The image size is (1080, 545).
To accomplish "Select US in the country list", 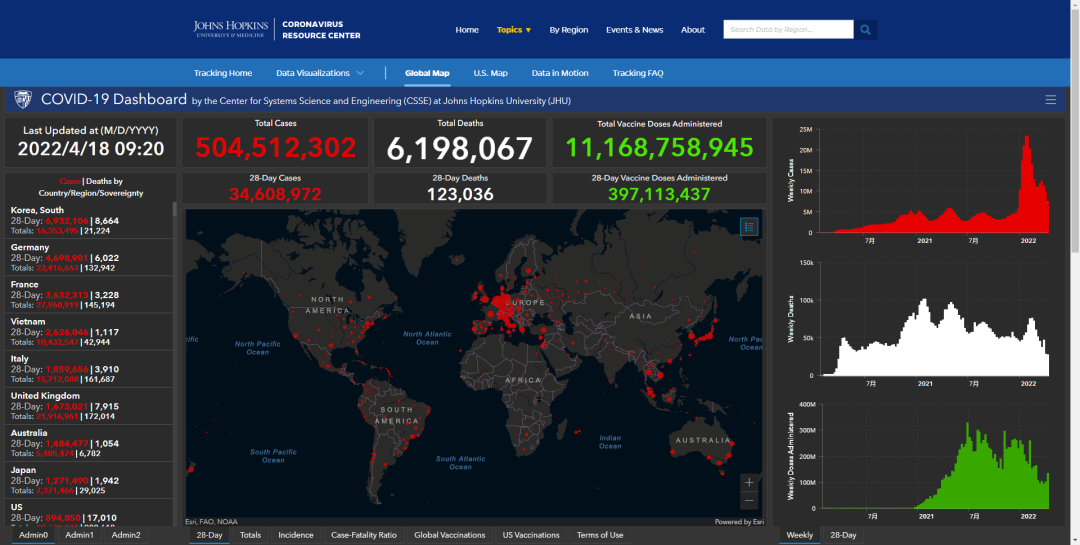I will click(89, 513).
